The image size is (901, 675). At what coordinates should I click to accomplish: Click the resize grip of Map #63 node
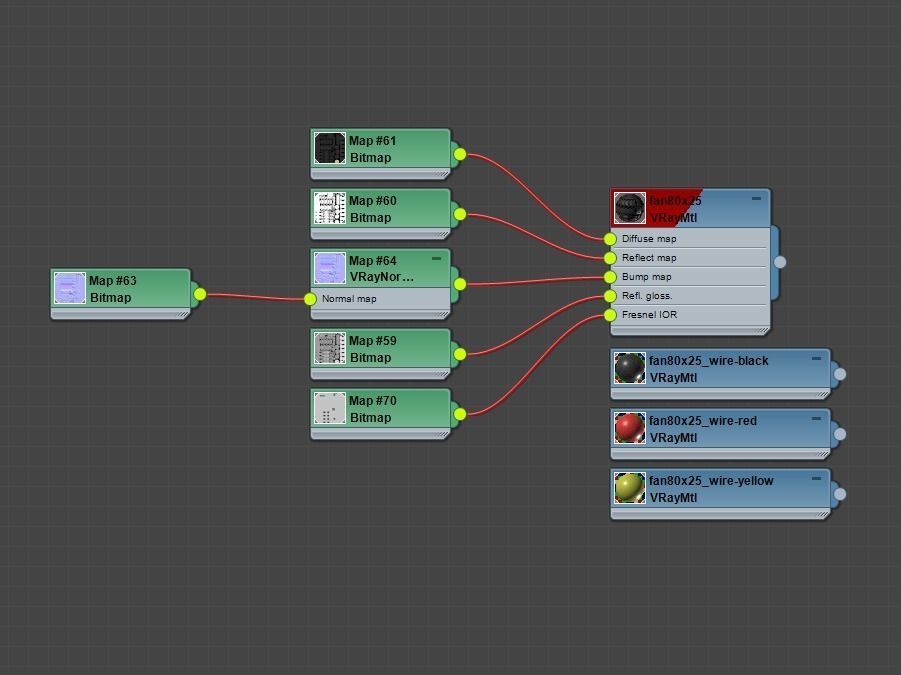(183, 314)
